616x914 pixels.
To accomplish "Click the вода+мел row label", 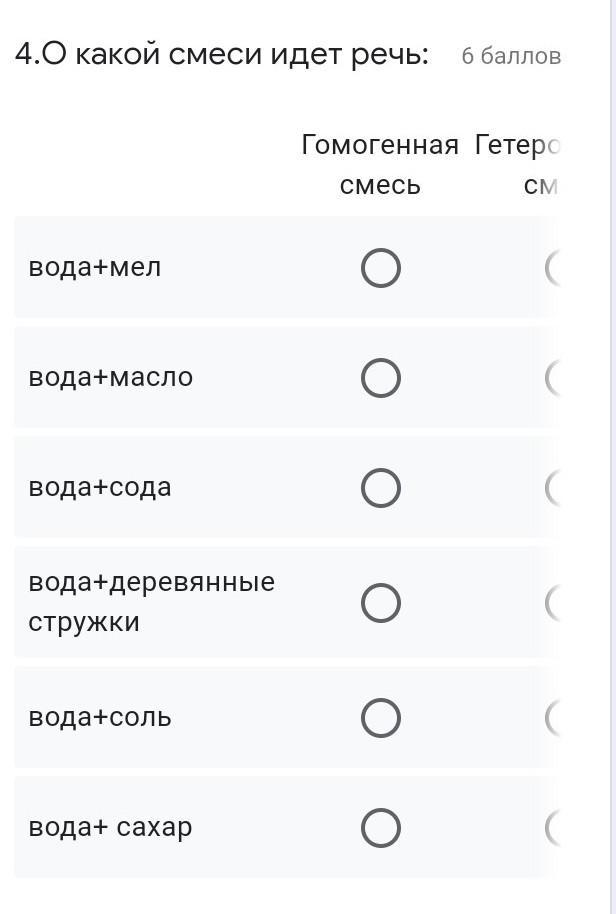I will (x=94, y=268).
